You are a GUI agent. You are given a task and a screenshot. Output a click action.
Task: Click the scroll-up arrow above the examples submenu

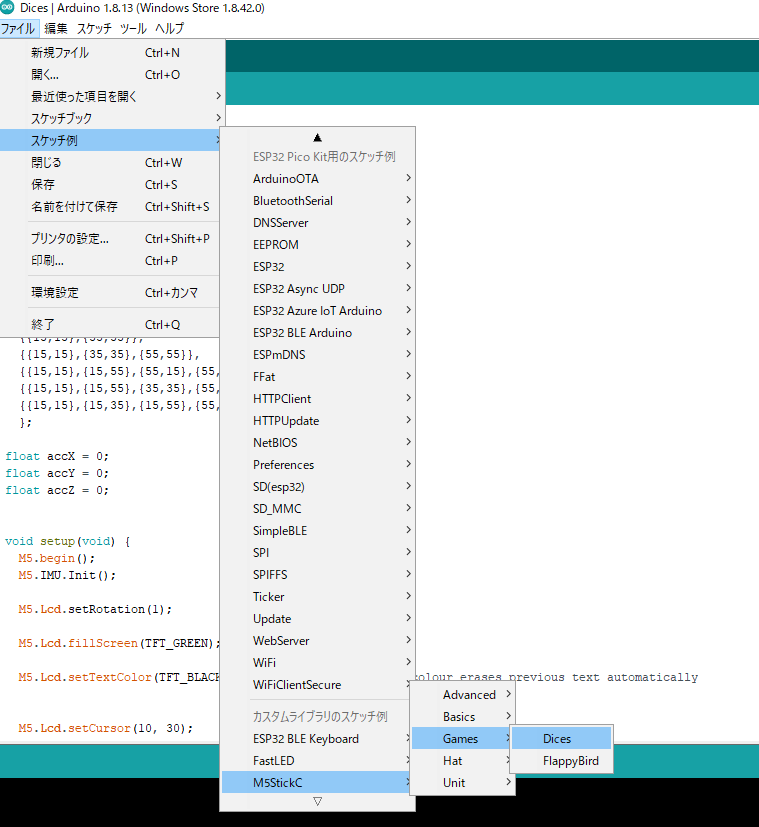click(x=317, y=138)
